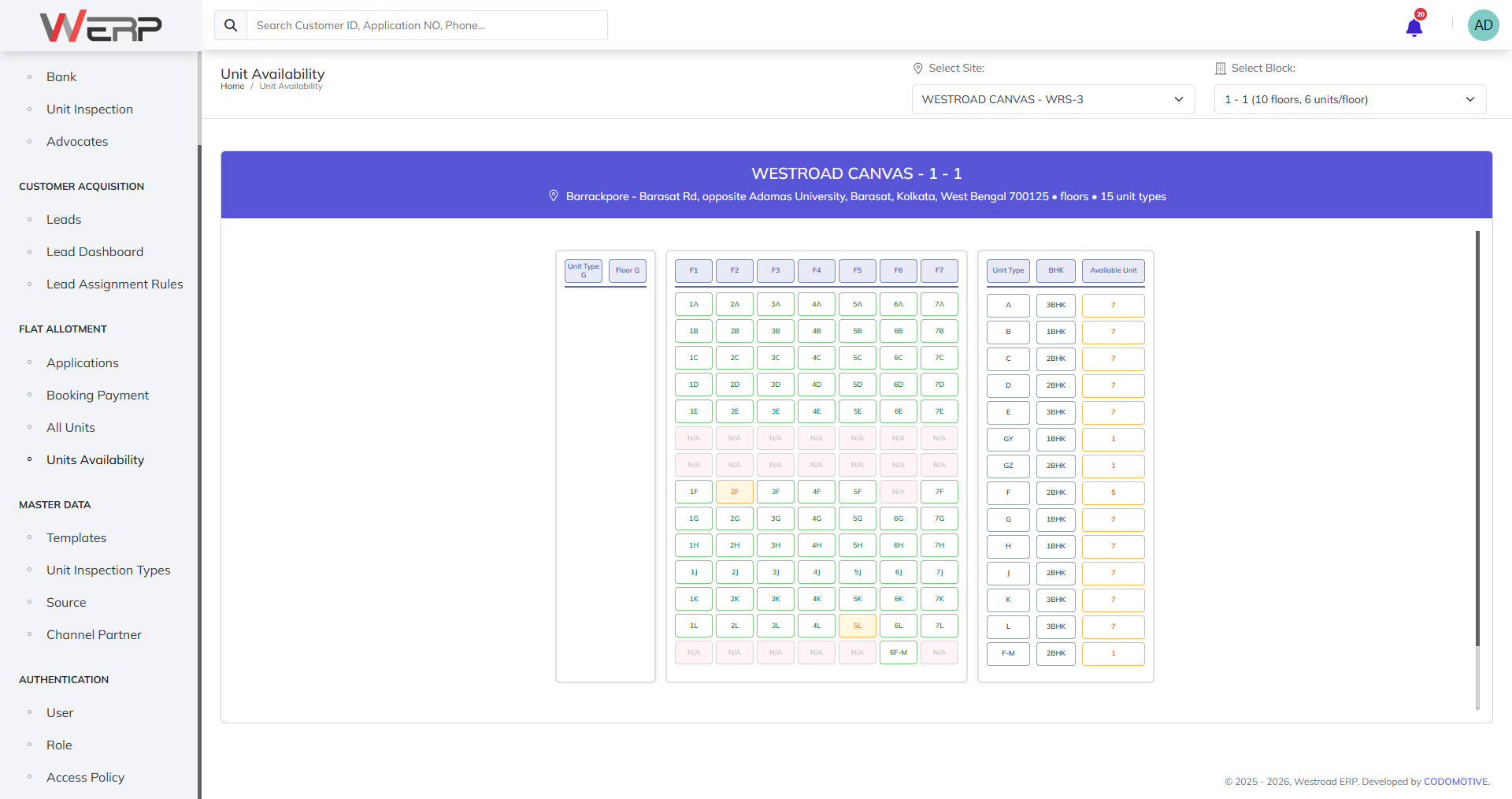Screen dimensions: 1512x799
Task: Click the Unit Availability breadcrumb text
Action: [x=291, y=87]
